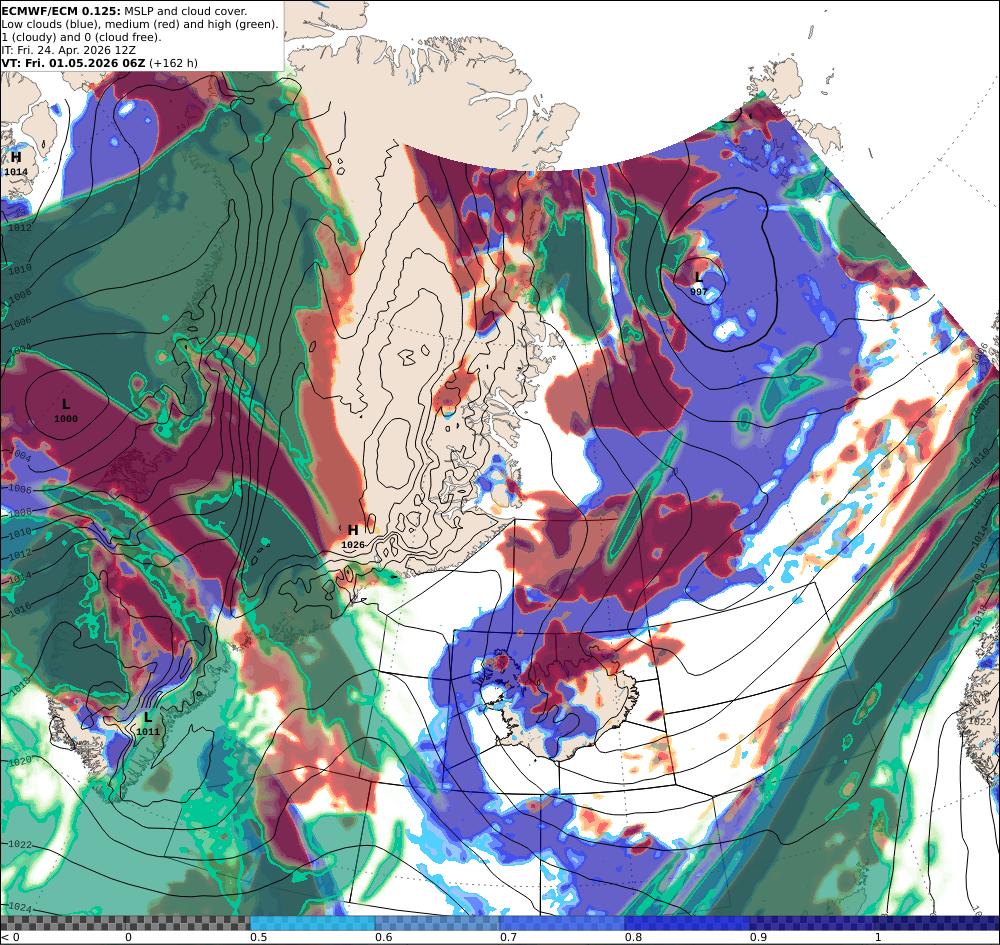
Task: Click the '0.6' color bar tick label
Action: pos(384,937)
